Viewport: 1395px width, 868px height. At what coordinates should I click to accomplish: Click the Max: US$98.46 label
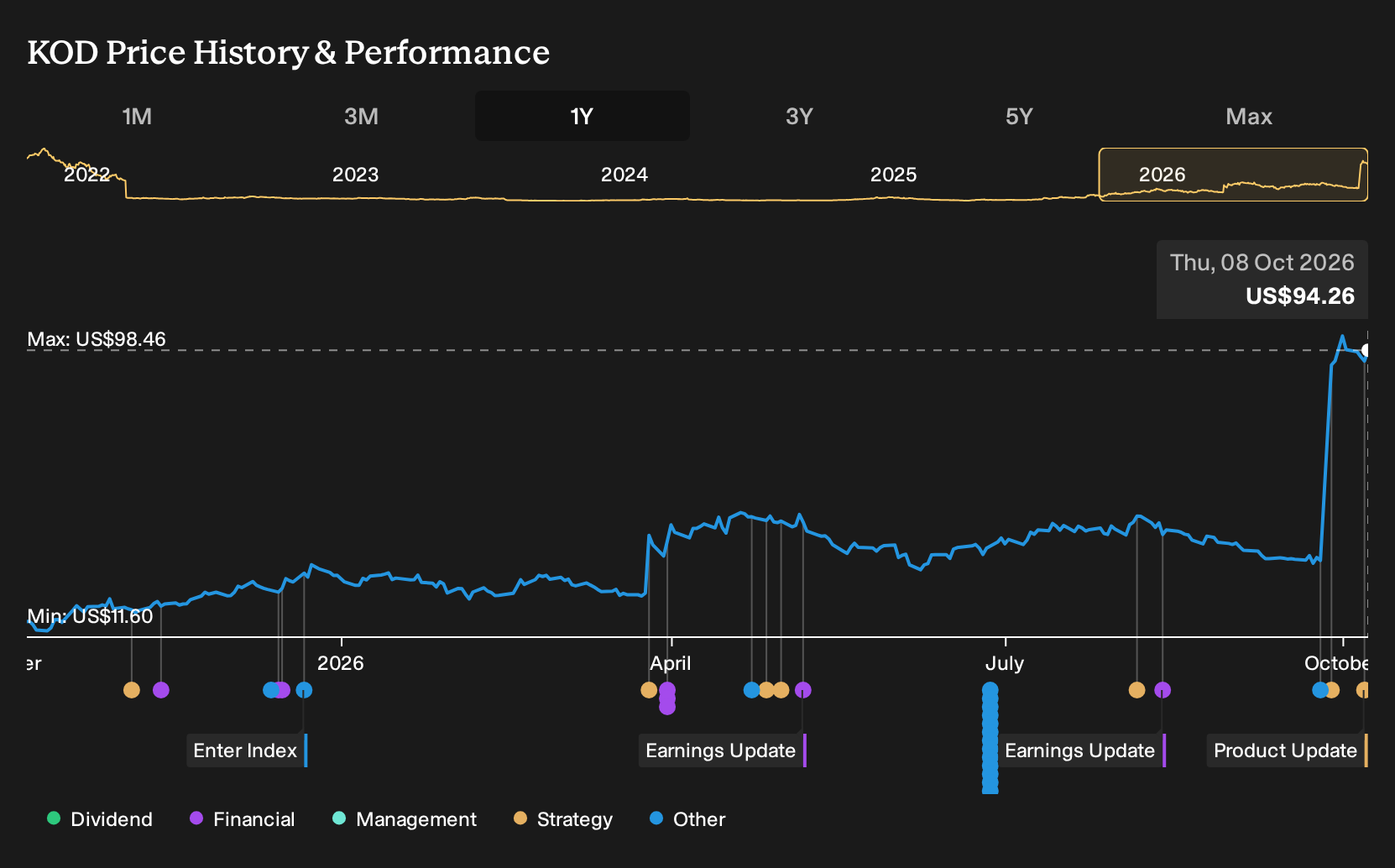click(x=97, y=339)
